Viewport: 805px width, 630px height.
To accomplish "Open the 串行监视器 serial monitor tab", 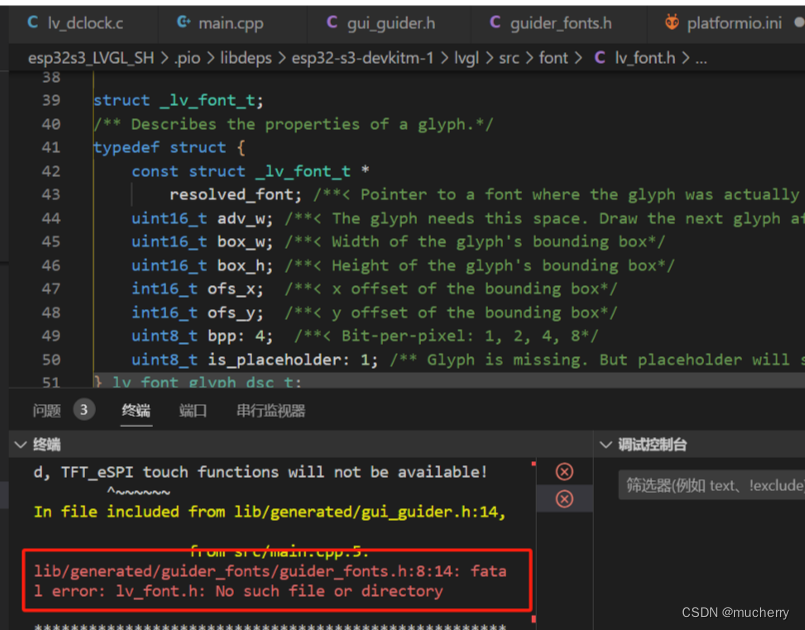I will pyautogui.click(x=271, y=410).
